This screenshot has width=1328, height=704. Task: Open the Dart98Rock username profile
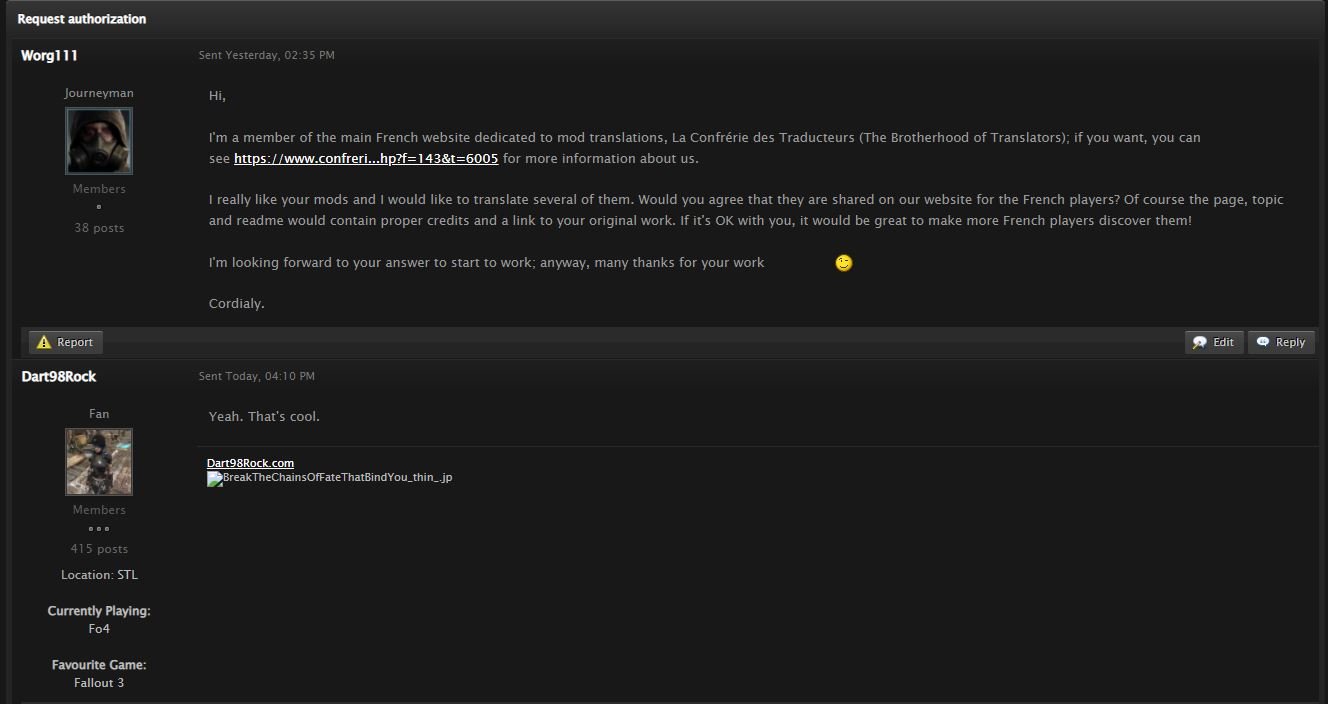pyautogui.click(x=59, y=377)
